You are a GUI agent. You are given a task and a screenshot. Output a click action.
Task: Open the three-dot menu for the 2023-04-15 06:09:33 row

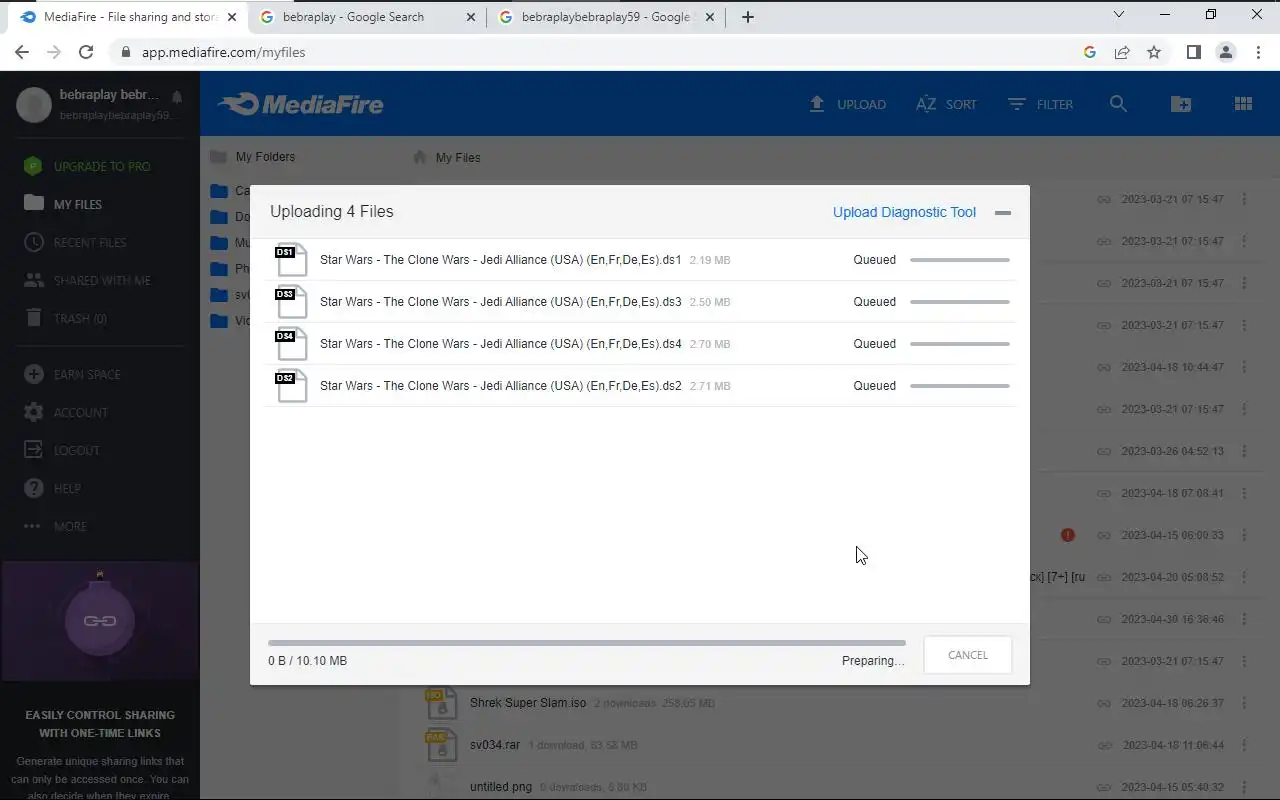[x=1244, y=535]
